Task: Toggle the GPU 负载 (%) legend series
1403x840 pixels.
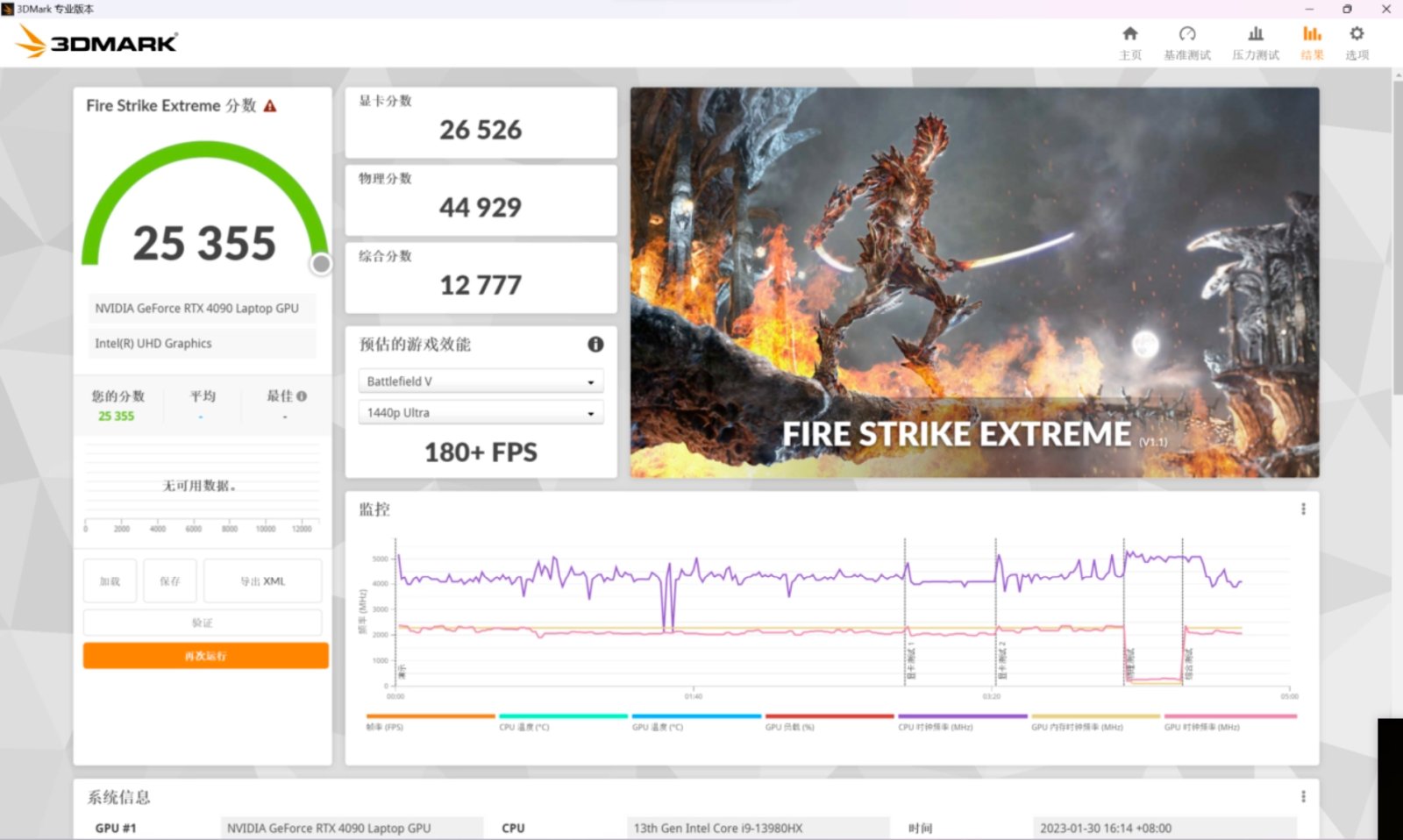Action: 830,722
